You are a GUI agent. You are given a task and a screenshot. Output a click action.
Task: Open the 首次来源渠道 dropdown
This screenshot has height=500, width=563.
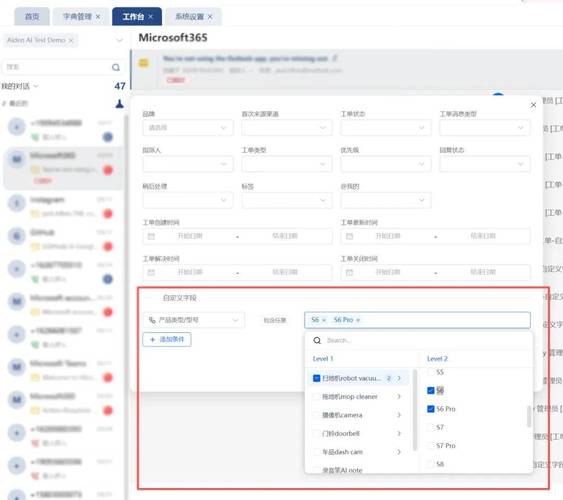coord(287,128)
